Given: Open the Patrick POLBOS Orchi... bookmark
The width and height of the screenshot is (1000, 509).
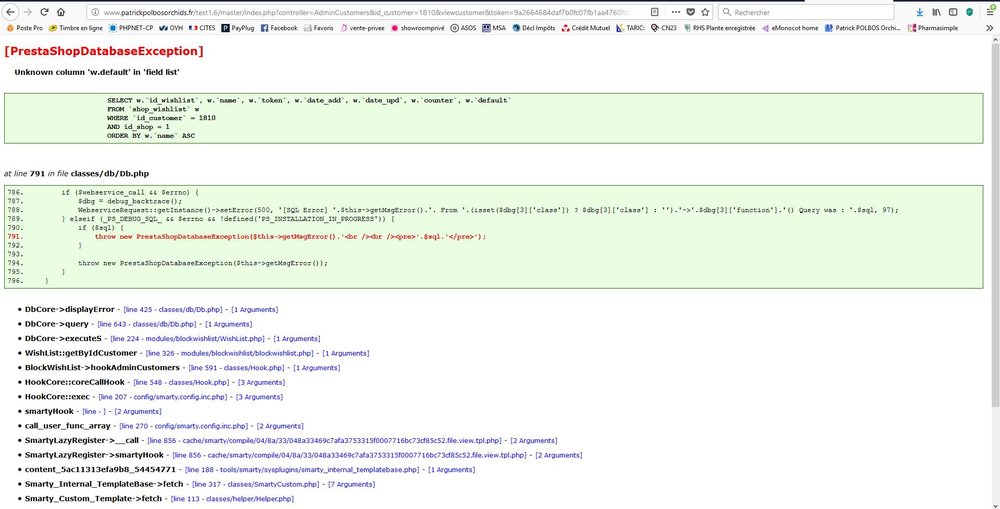Looking at the screenshot, I should point(862,28).
